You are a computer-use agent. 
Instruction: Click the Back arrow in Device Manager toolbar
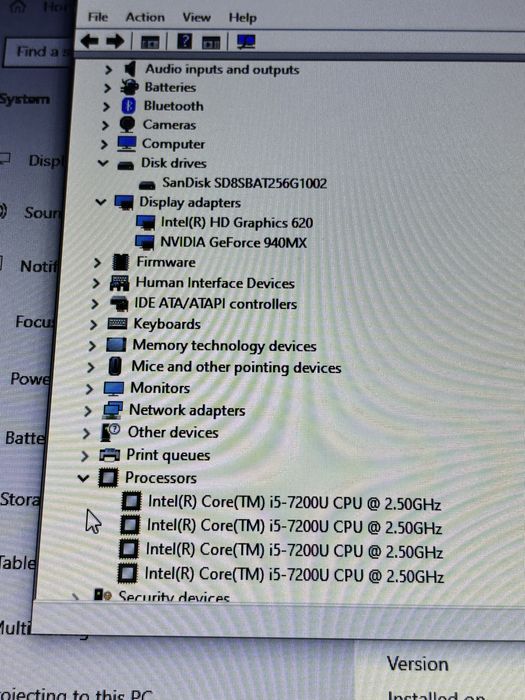[89, 42]
